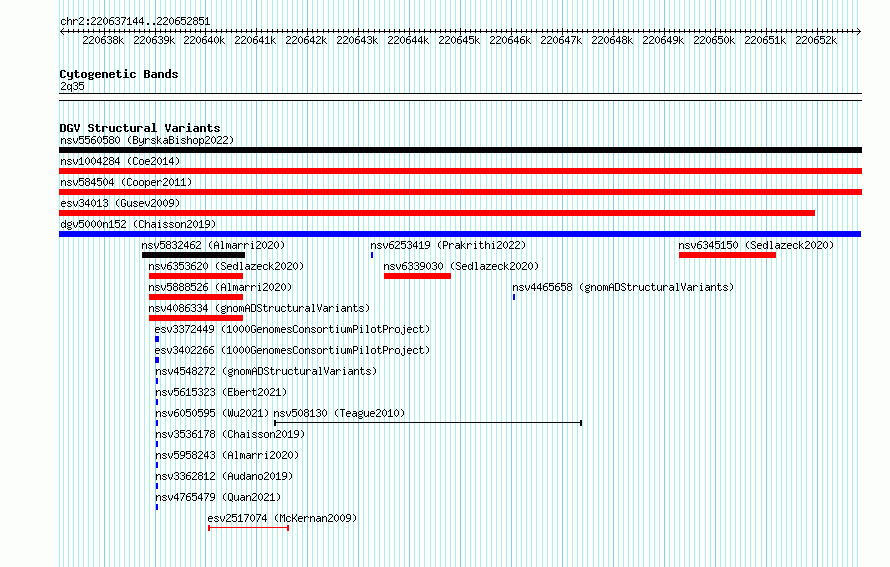Open nsv4765479 (Quan2021) label

[x=218, y=497]
